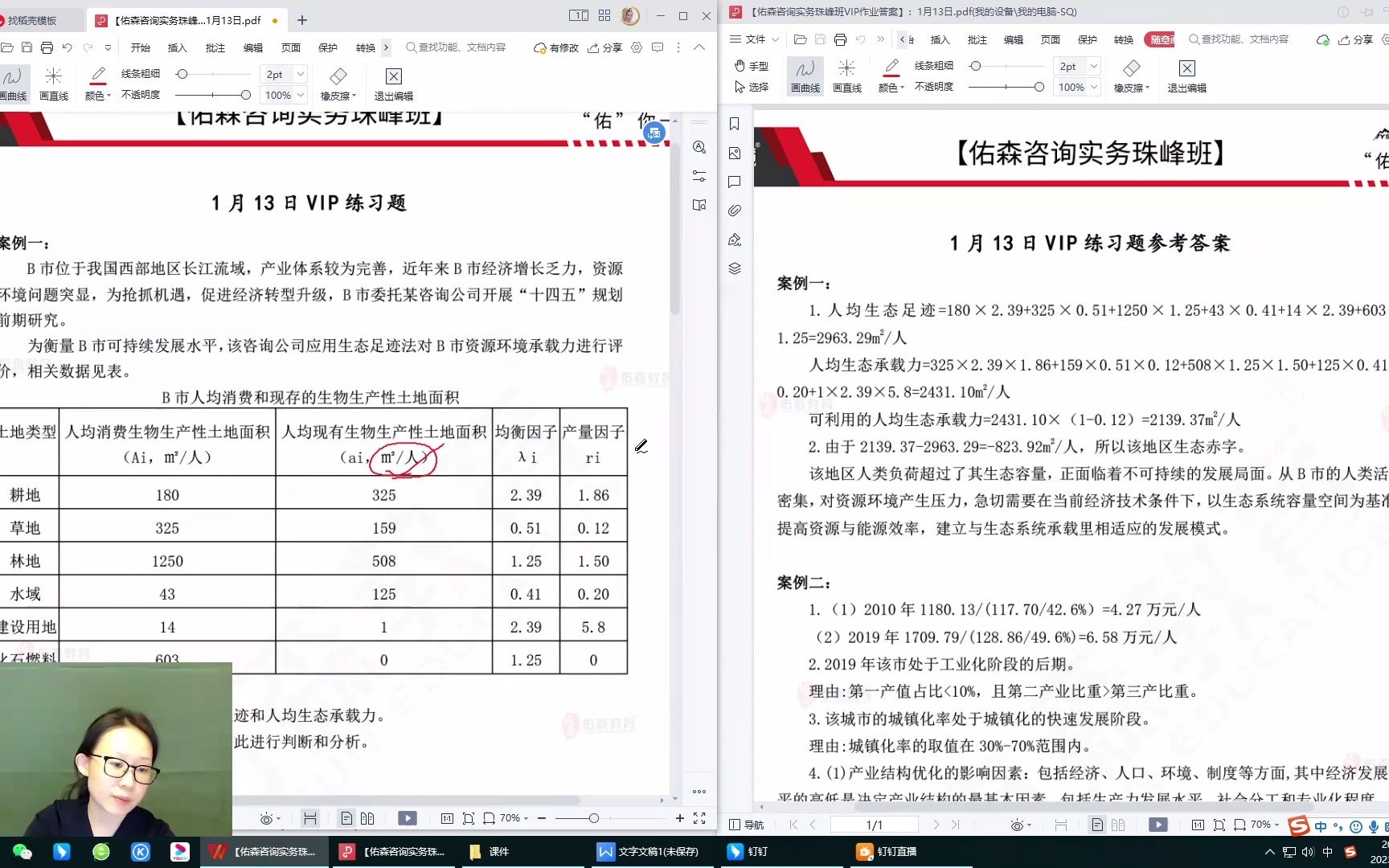Toggle fullscreen mode in bottom toolbar
1389x868 pixels.
[699, 817]
